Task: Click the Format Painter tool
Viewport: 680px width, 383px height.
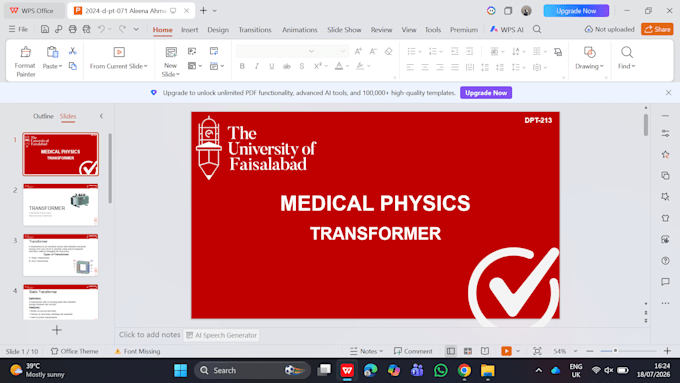Action: pos(25,61)
